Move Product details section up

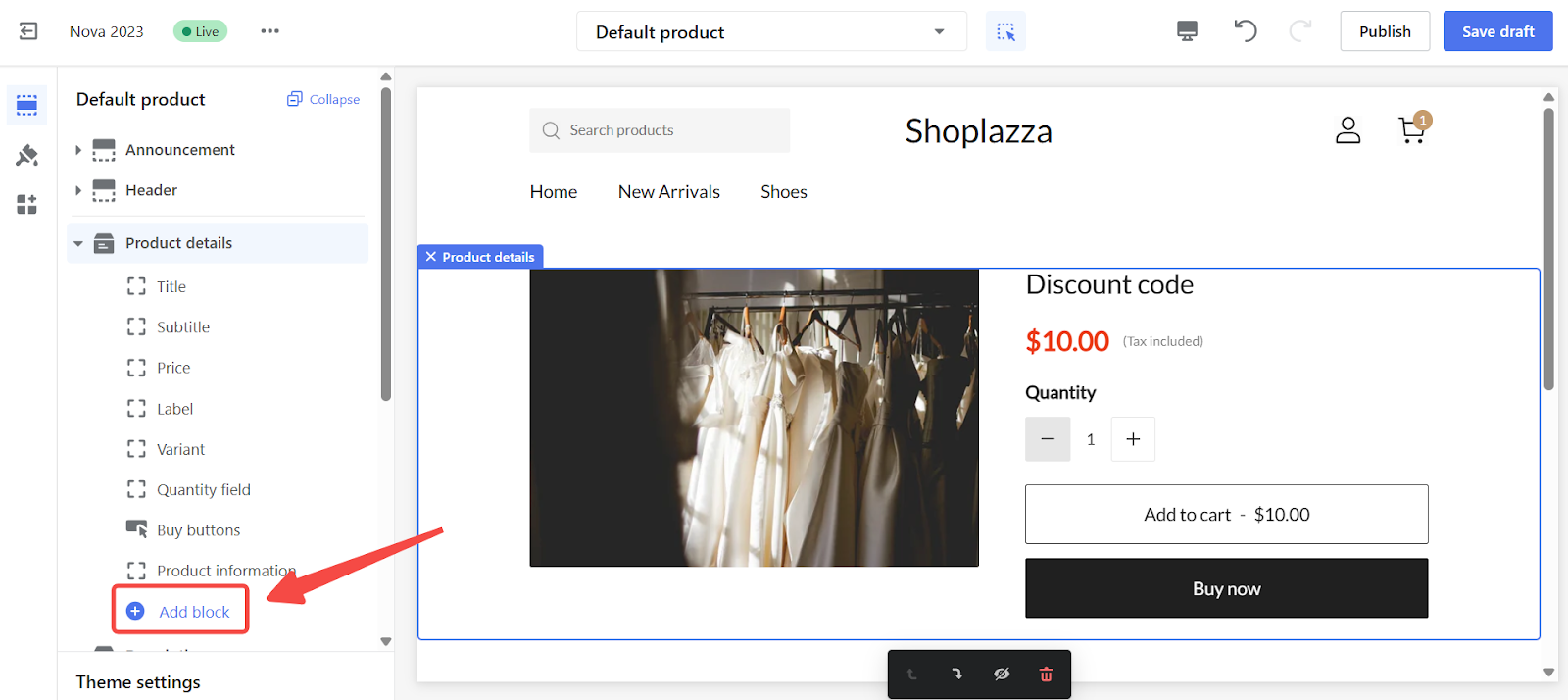(911, 675)
